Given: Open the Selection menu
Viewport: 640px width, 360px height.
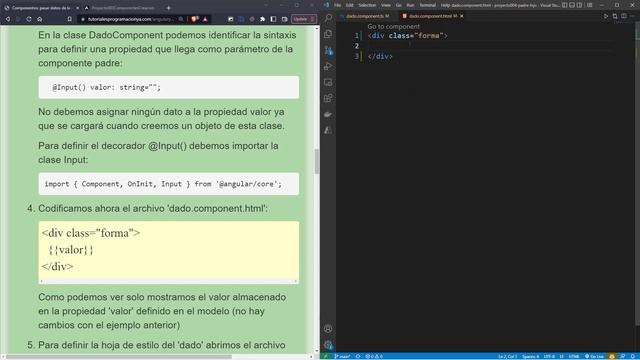Looking at the screenshot, I should [x=367, y=5].
